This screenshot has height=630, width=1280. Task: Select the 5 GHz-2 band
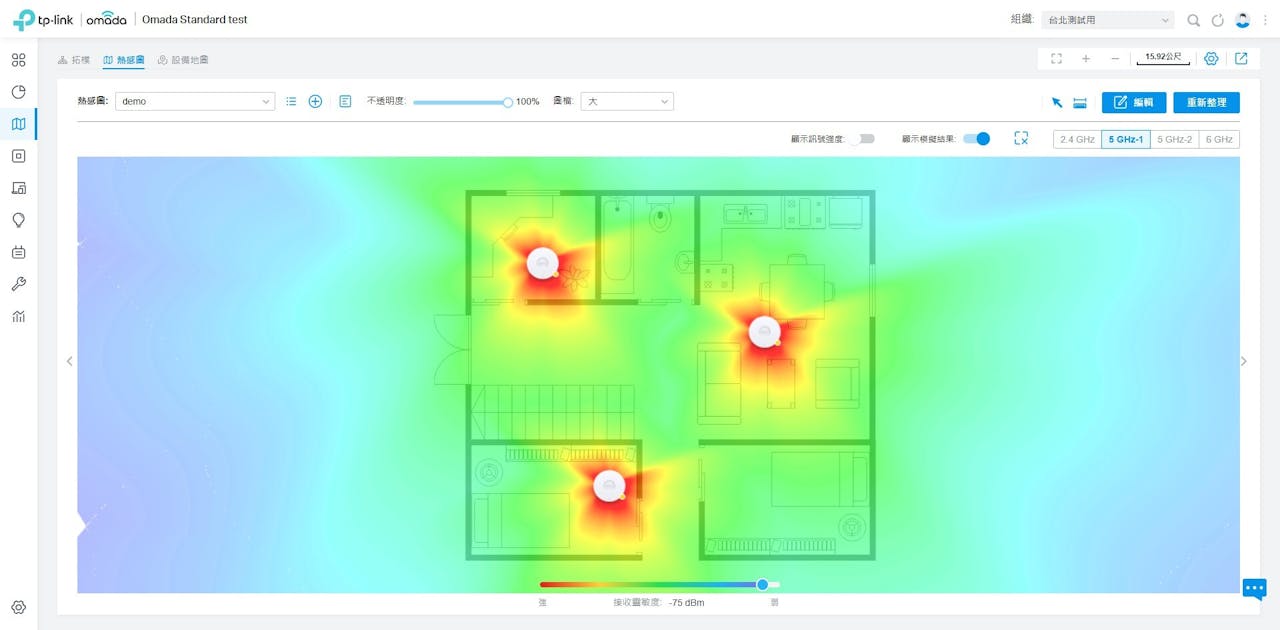coord(1174,139)
